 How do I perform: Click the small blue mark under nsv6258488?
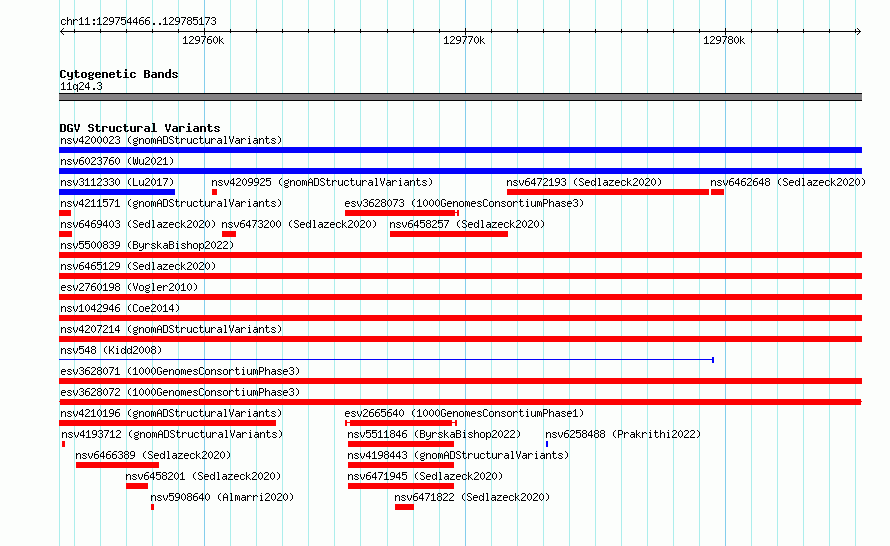click(x=547, y=444)
